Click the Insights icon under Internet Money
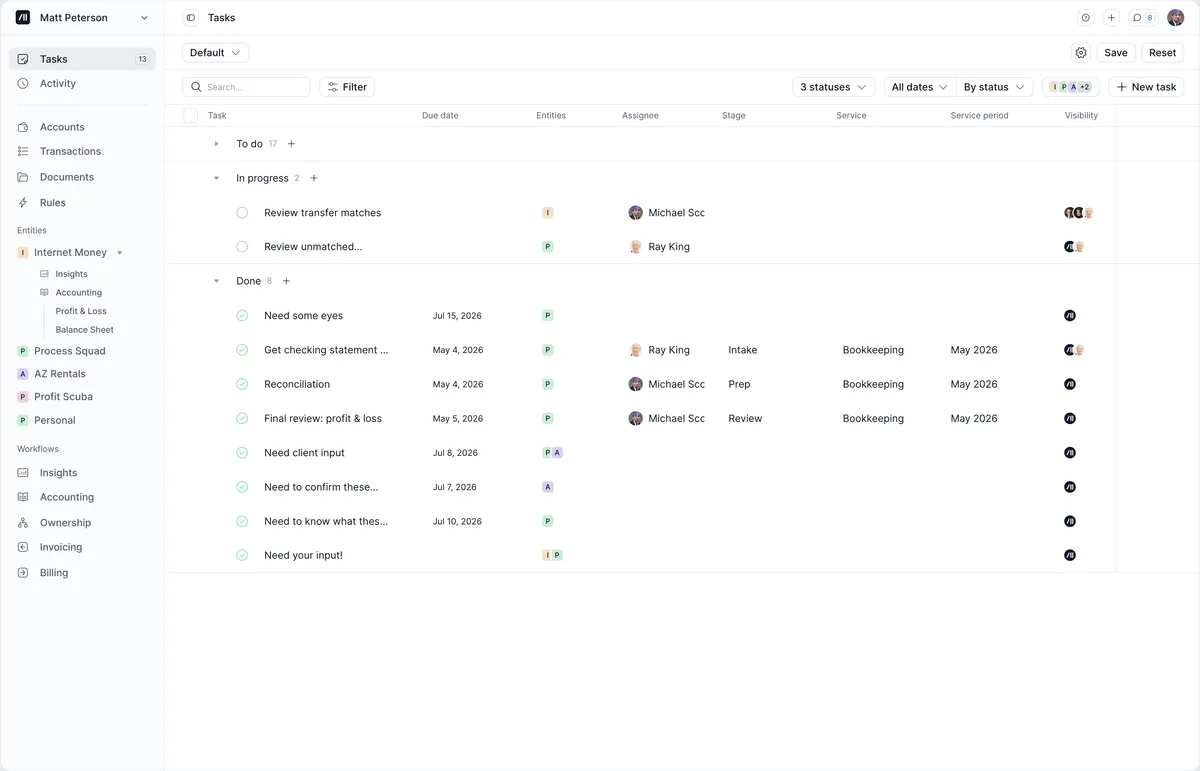Image resolution: width=1200 pixels, height=771 pixels. pos(44,274)
